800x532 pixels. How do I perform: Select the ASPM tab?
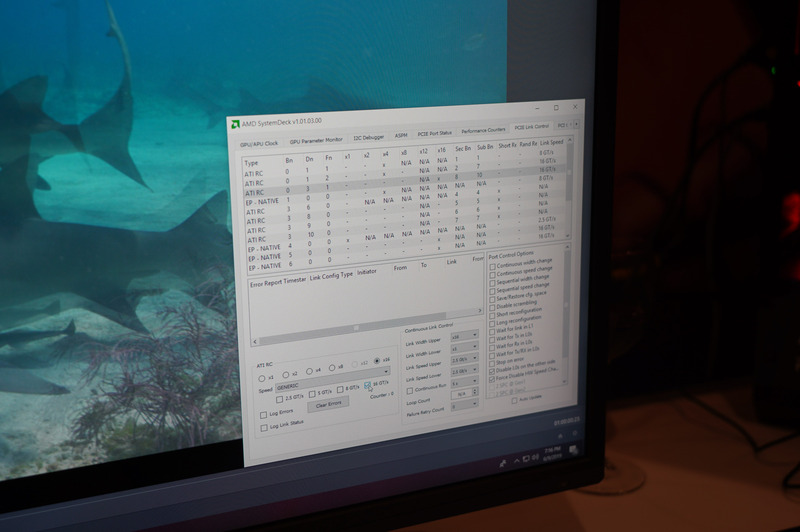point(401,135)
